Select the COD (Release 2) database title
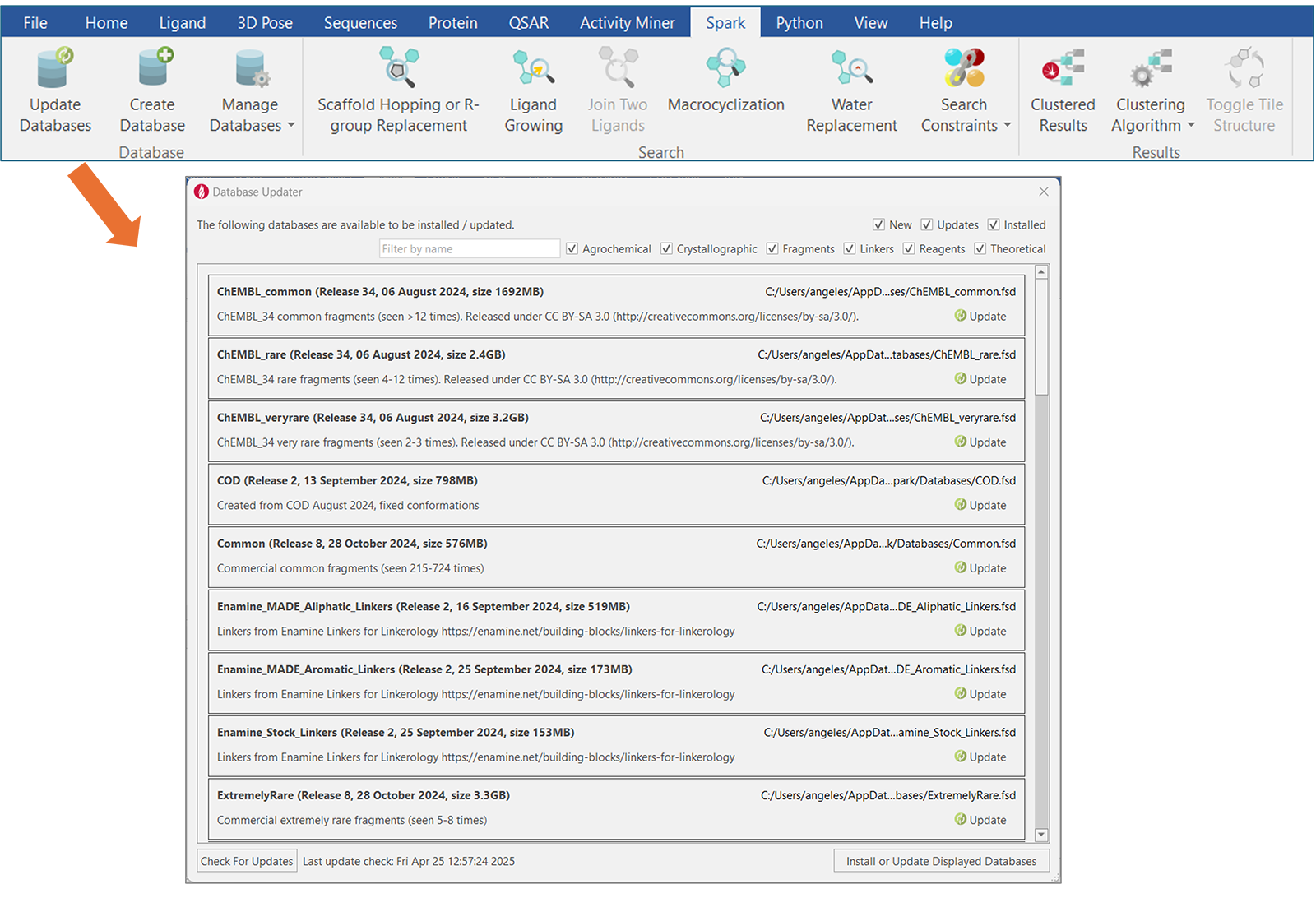The height and width of the screenshot is (898, 1316). point(347,480)
